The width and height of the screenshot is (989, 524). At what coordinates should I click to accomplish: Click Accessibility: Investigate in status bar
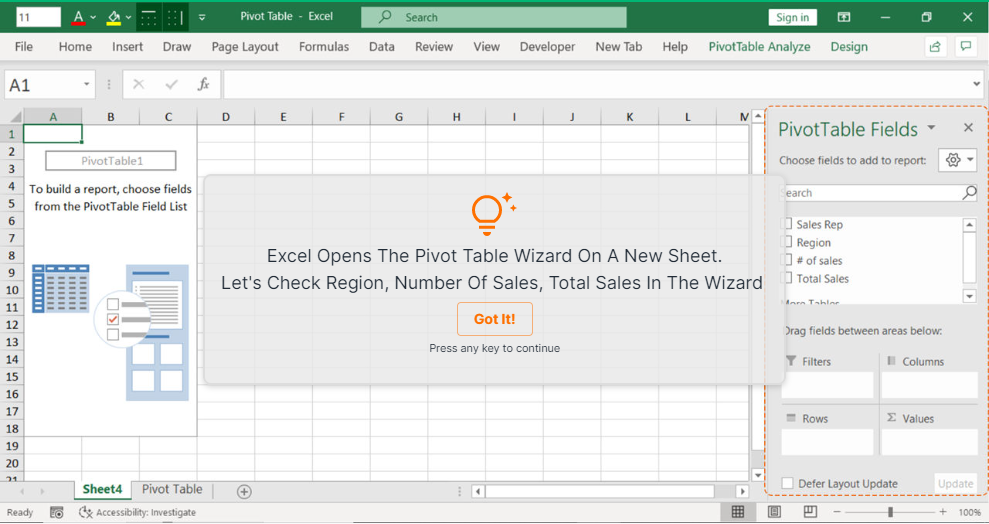(x=138, y=513)
